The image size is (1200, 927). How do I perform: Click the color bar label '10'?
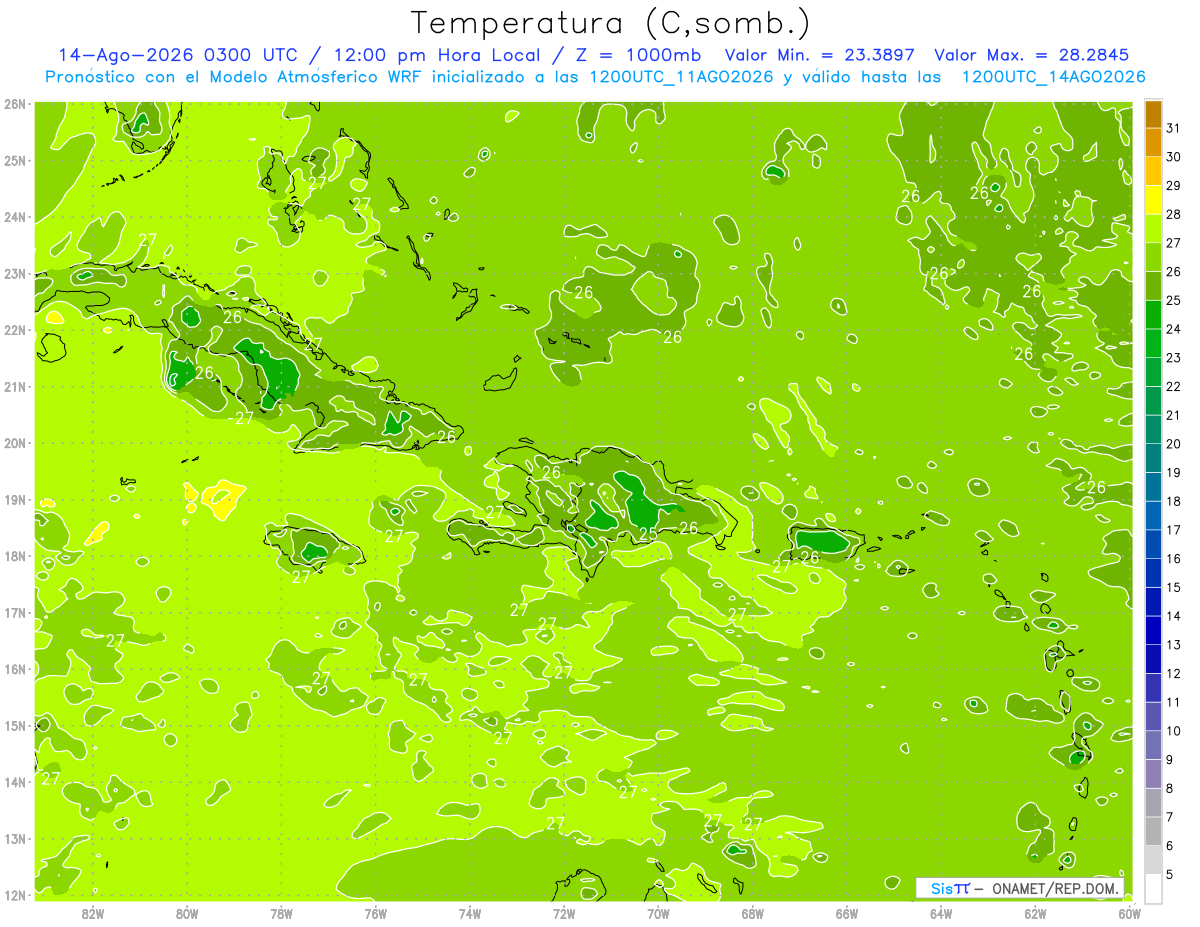tap(1173, 731)
